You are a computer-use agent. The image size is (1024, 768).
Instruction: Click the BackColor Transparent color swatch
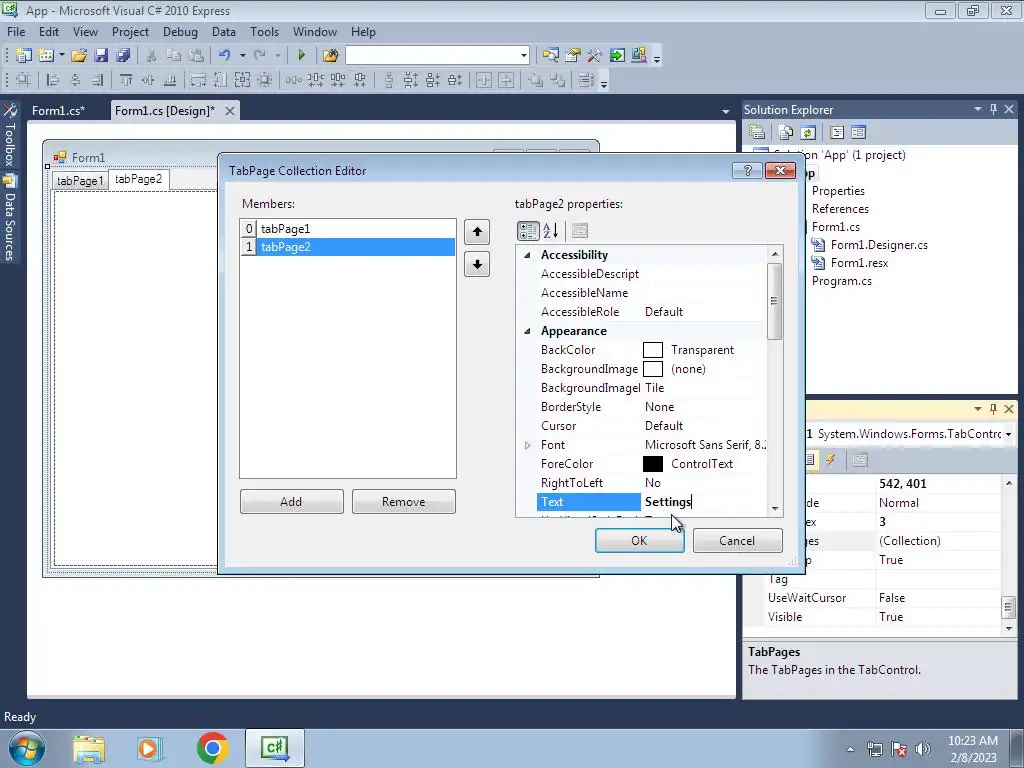[x=653, y=350]
